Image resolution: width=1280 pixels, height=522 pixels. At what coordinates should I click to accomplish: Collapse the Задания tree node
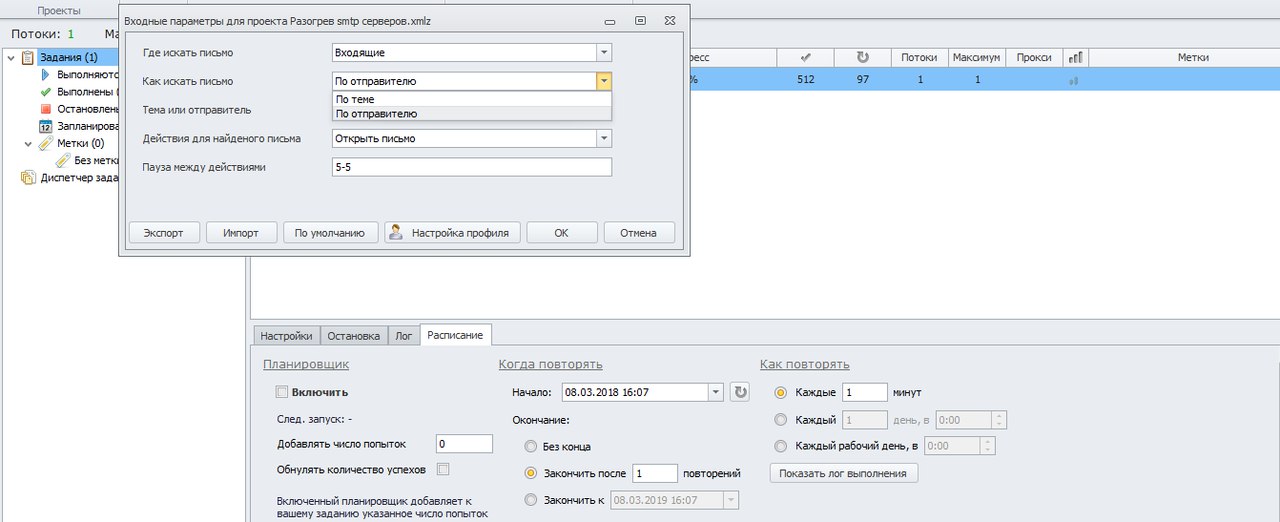[x=10, y=58]
